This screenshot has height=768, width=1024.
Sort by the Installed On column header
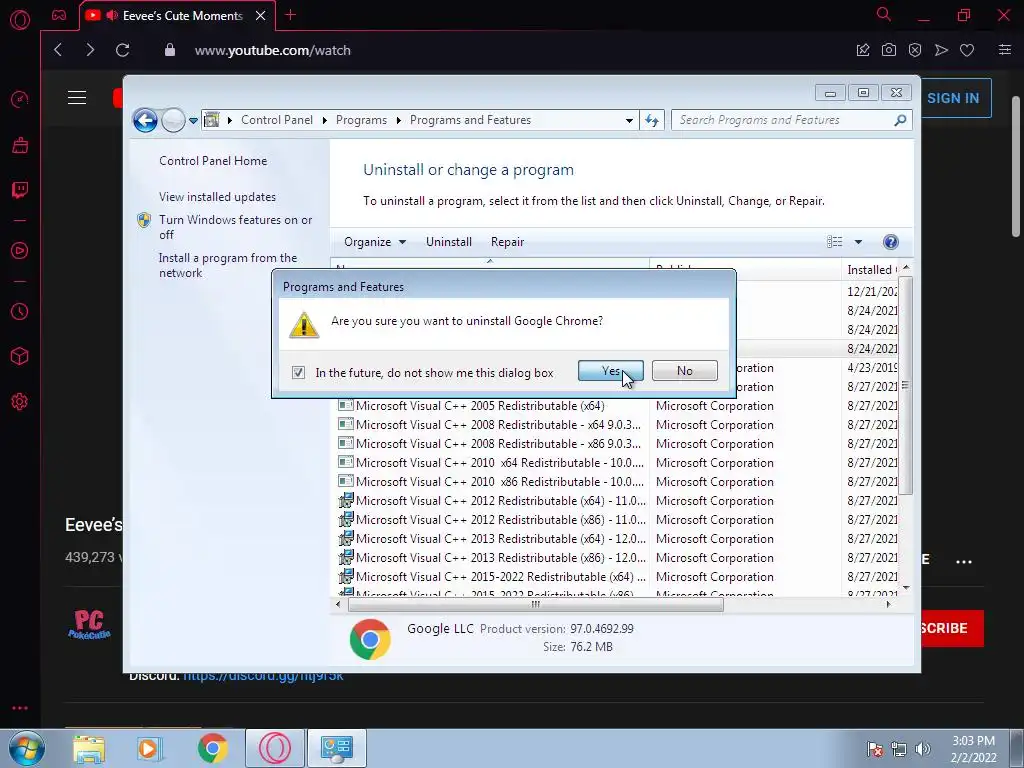point(871,270)
